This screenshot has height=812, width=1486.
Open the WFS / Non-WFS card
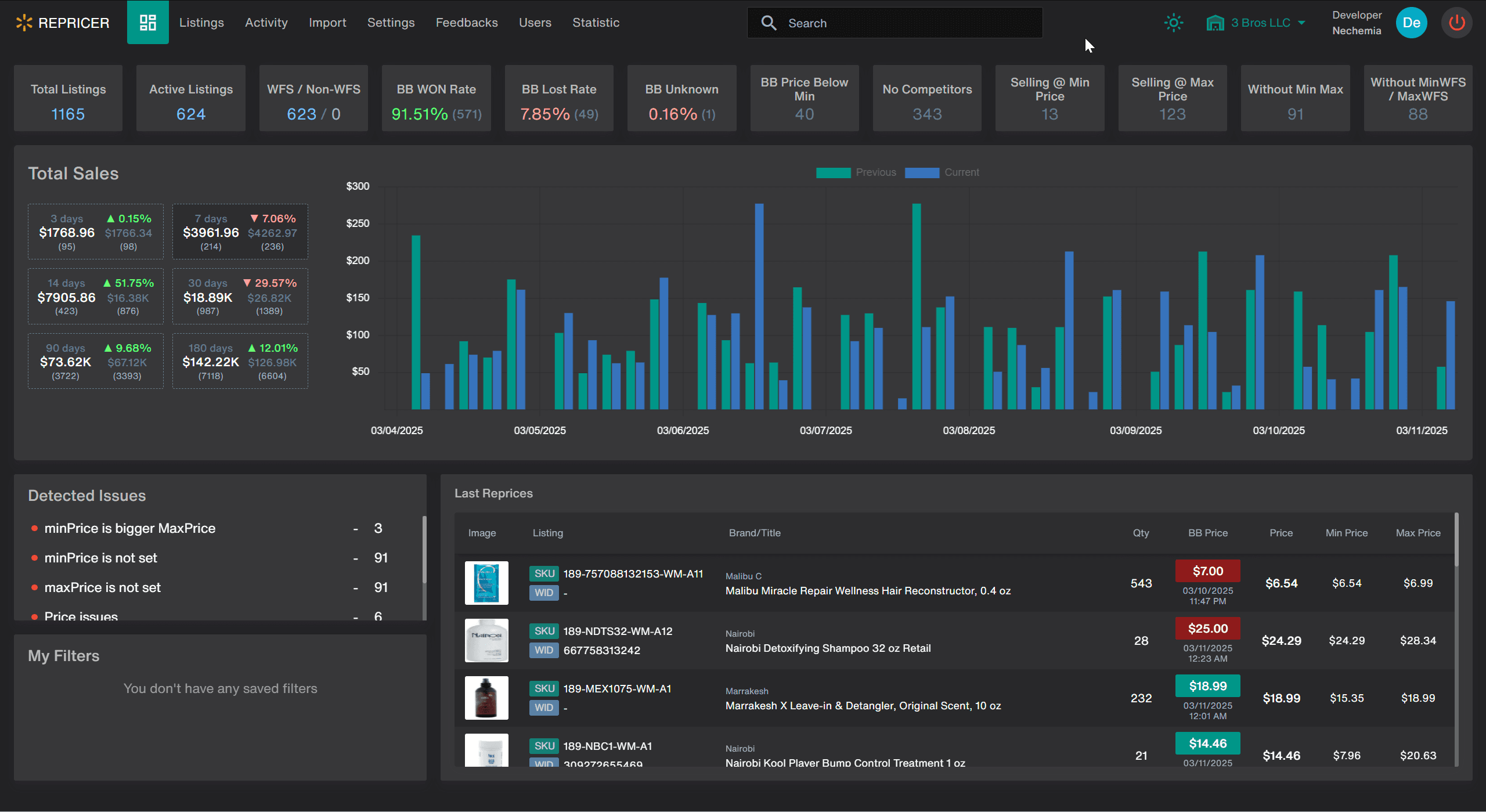coord(313,98)
